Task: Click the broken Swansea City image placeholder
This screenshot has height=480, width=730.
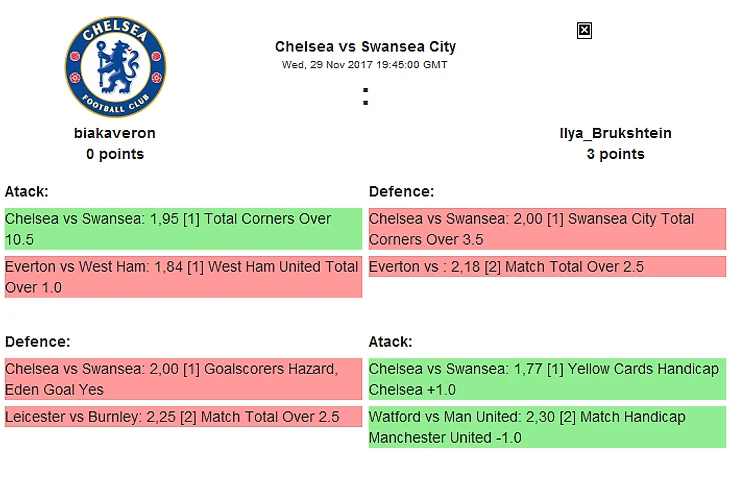Action: [x=585, y=31]
